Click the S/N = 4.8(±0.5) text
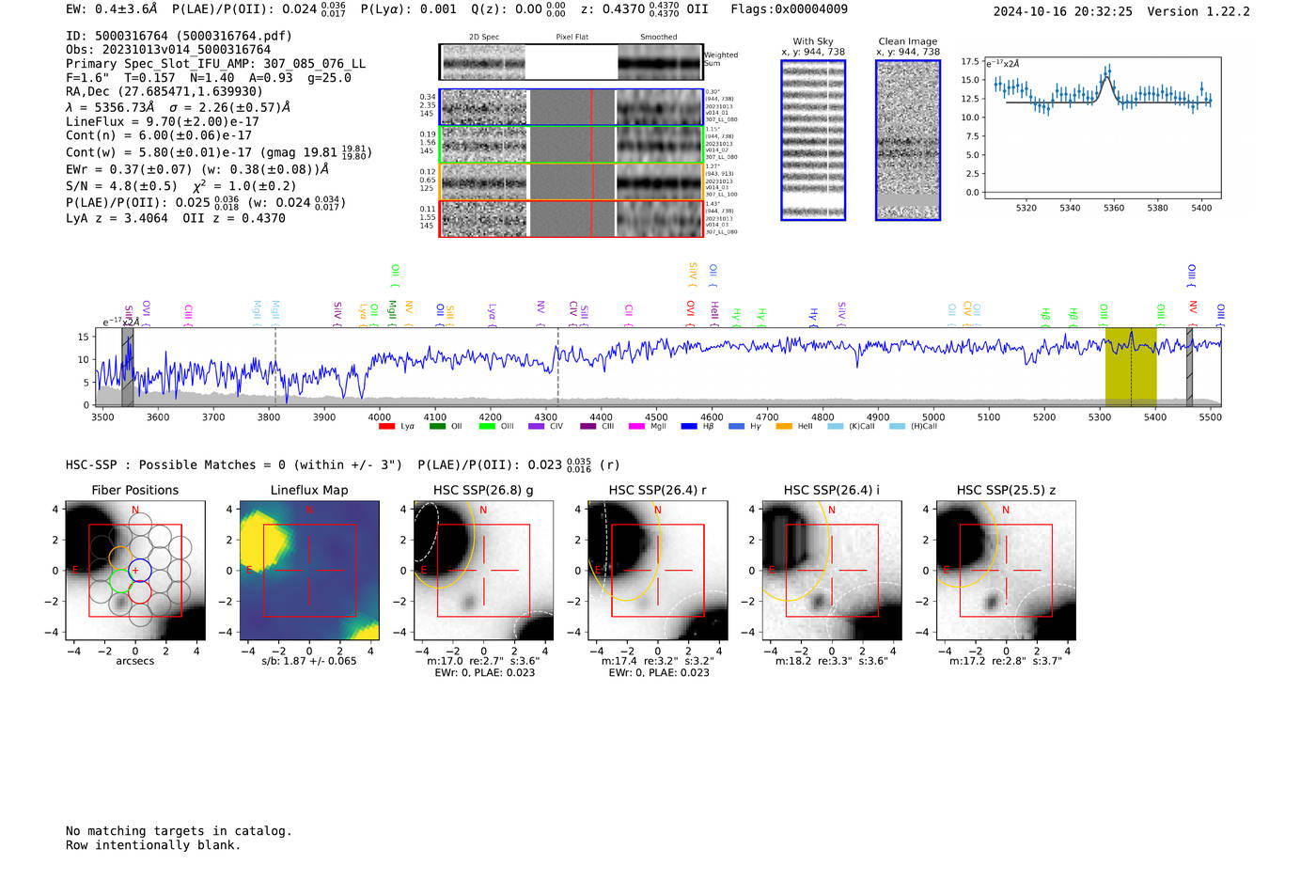1316x896 pixels. [121, 186]
